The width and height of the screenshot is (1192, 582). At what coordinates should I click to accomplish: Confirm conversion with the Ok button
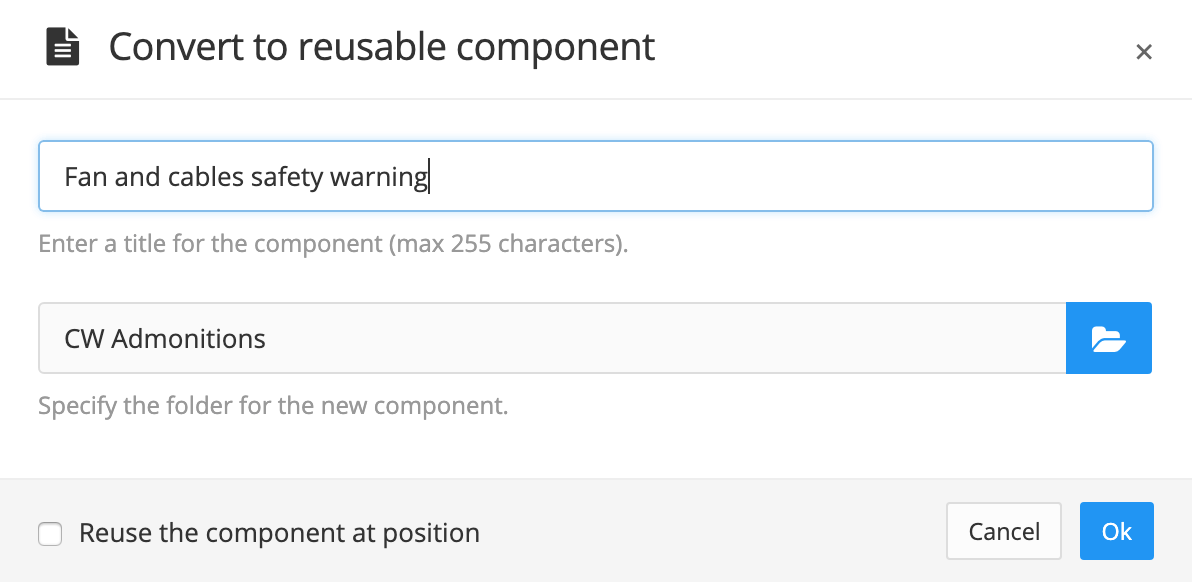1117,531
